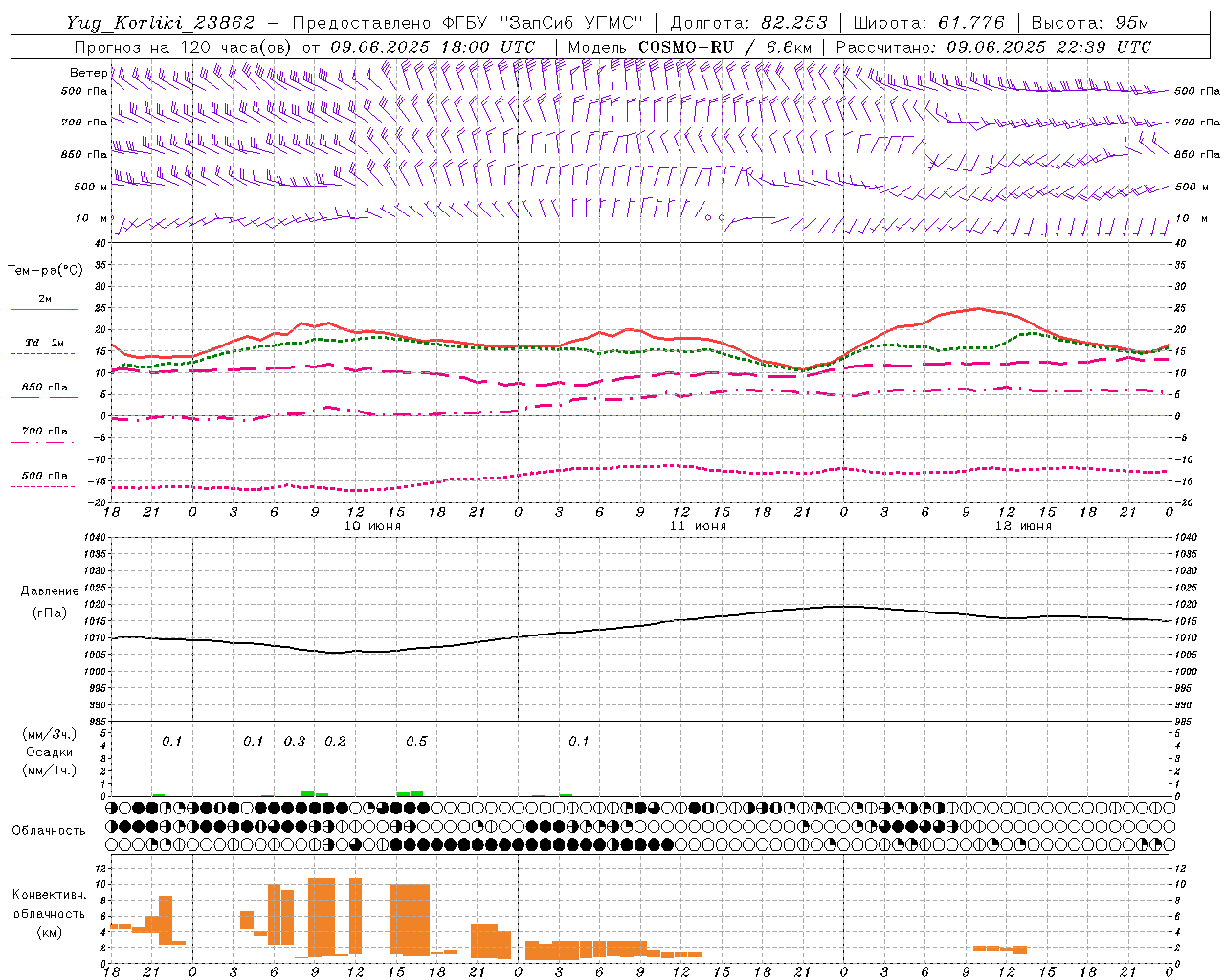Screen dimensions: 1225x980
Task: Click the (мм/3ч.) precipitation unit label
Action: click(x=50, y=734)
